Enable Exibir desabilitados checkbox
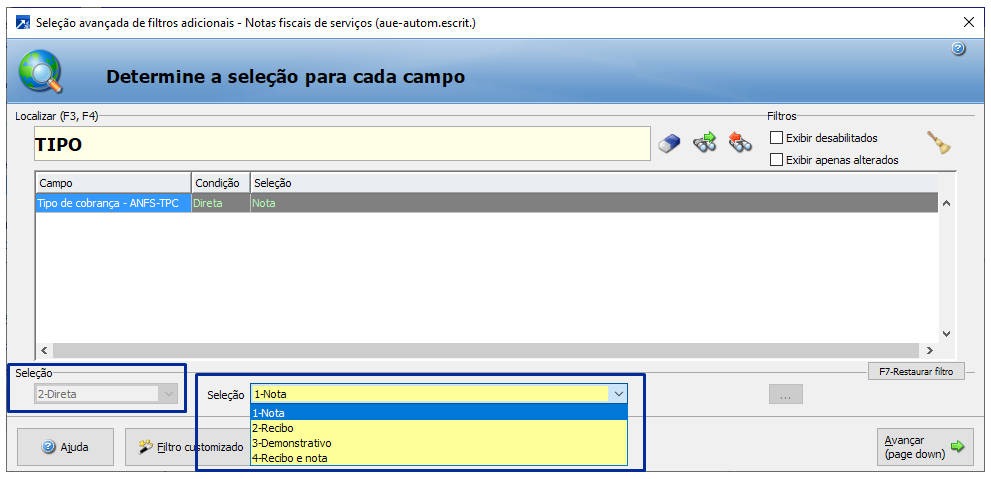The width and height of the screenshot is (991, 479). (x=776, y=138)
